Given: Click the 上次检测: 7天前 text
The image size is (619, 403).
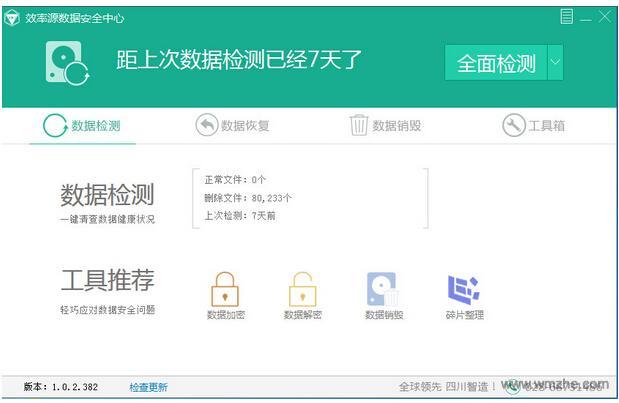Looking at the screenshot, I should 240,216.
